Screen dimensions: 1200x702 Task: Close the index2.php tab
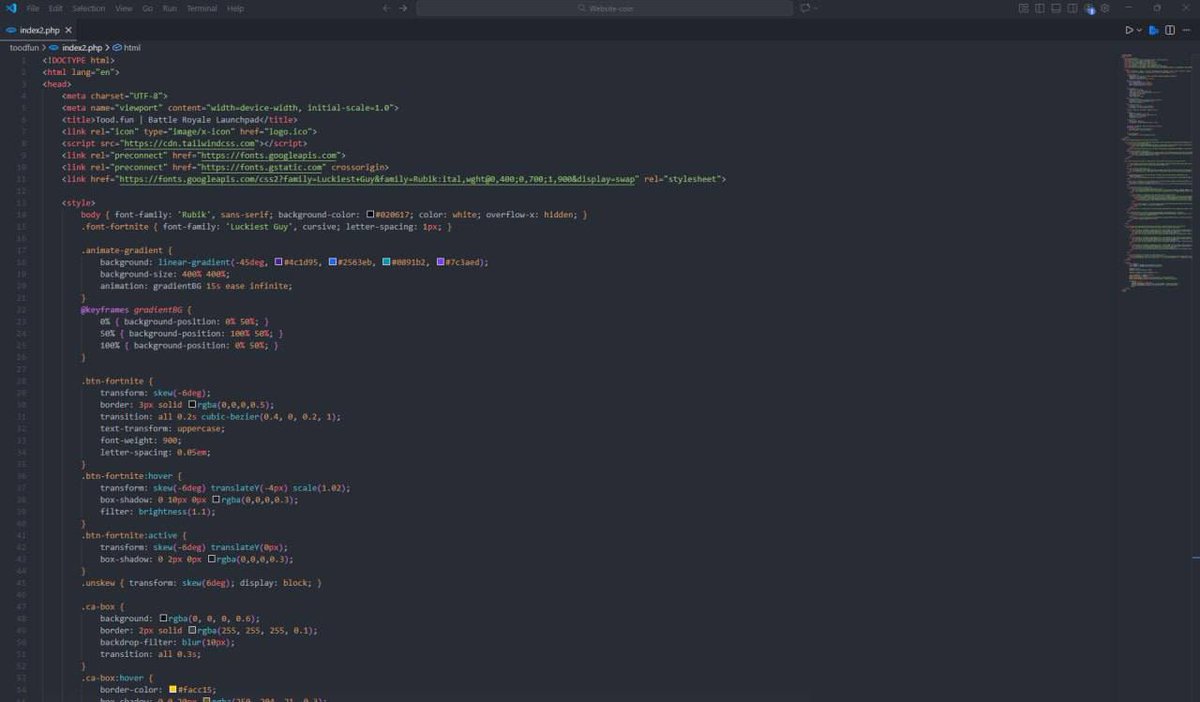[69, 30]
